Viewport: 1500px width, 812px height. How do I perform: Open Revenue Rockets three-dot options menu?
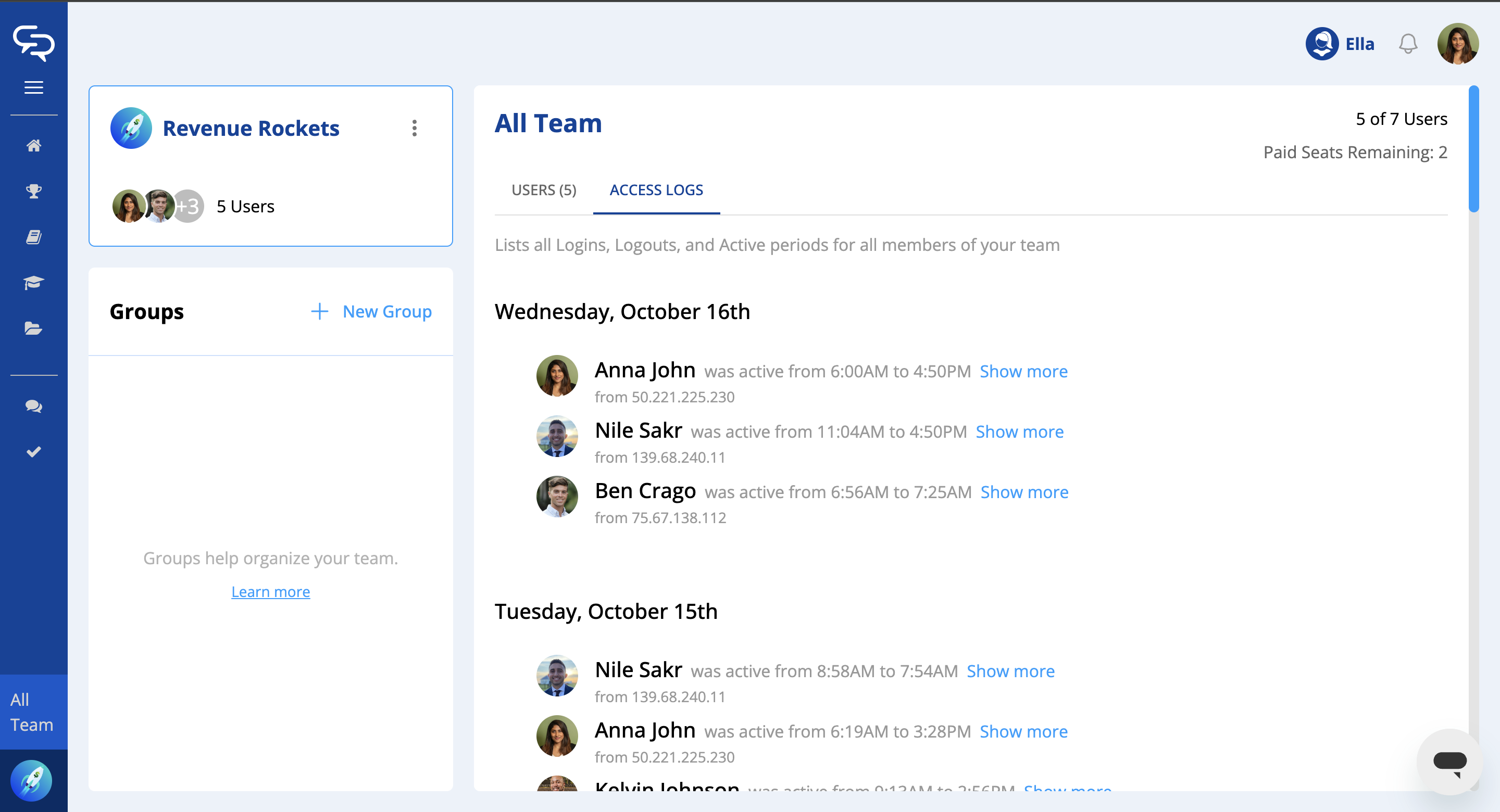point(415,128)
